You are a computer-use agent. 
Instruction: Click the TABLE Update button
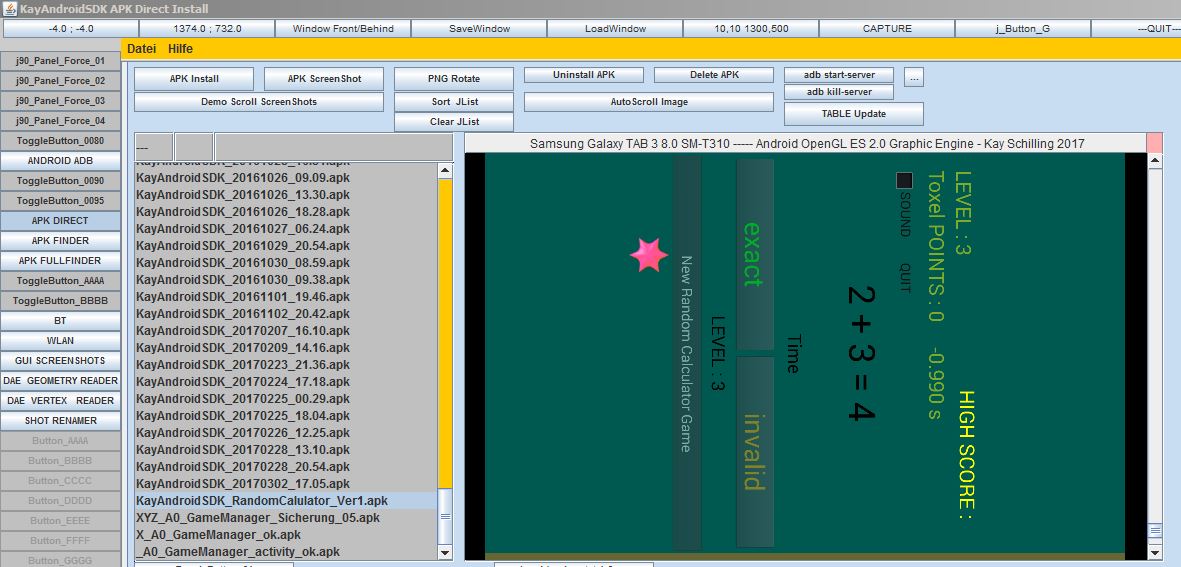pos(853,114)
